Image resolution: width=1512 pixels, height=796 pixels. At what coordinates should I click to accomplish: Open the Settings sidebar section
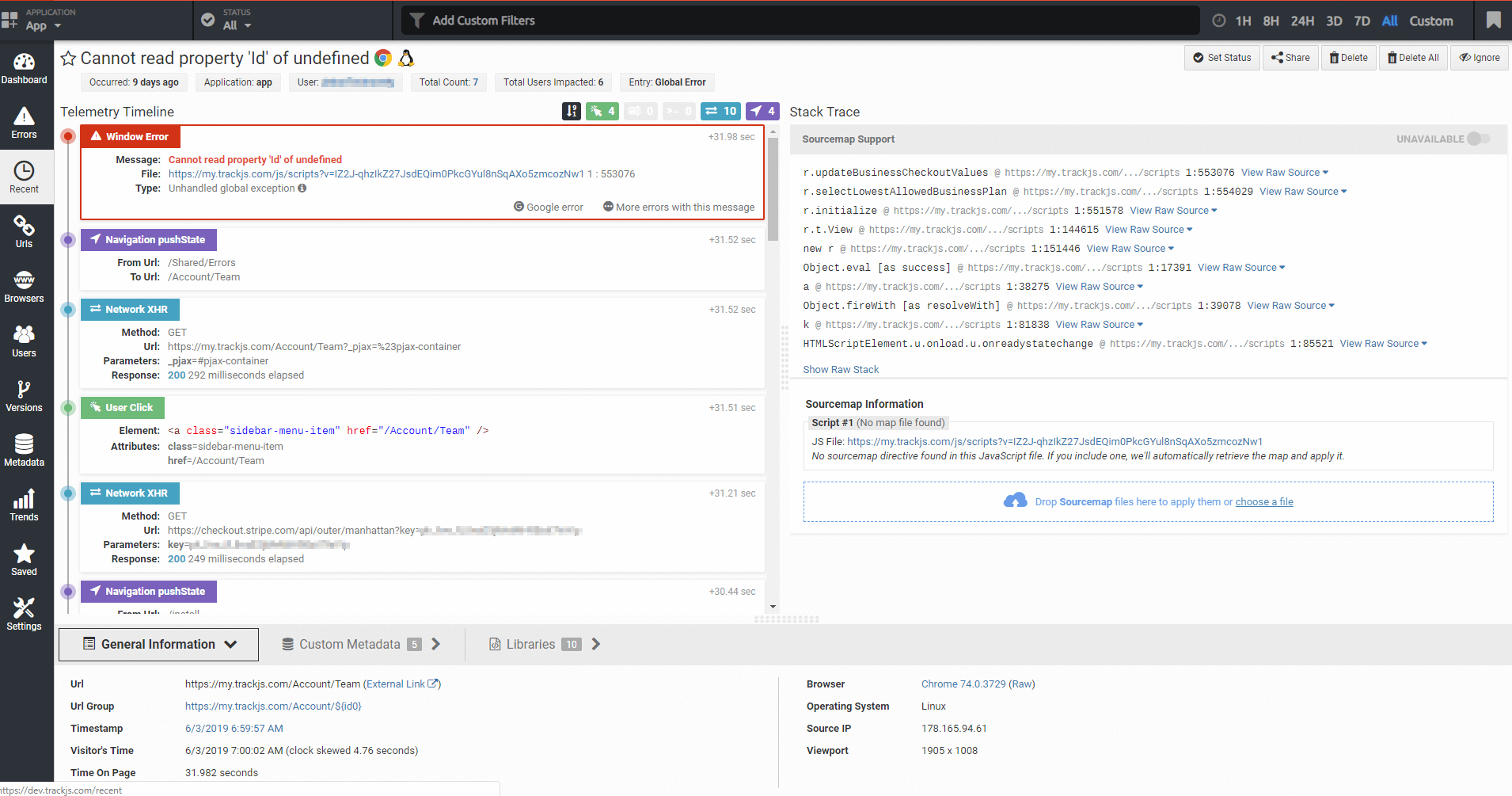tap(24, 615)
